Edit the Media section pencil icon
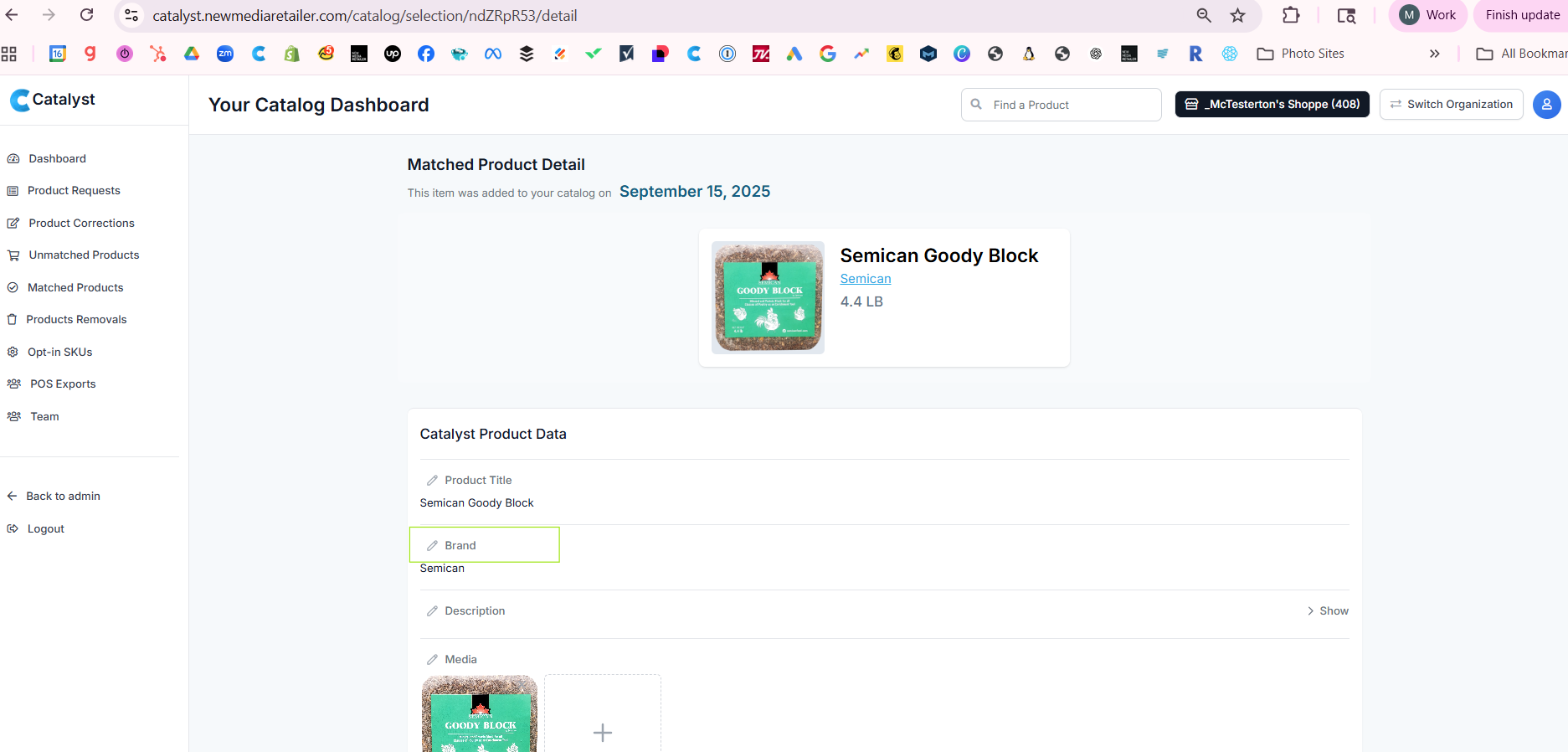The width and height of the screenshot is (1568, 752). 432,660
